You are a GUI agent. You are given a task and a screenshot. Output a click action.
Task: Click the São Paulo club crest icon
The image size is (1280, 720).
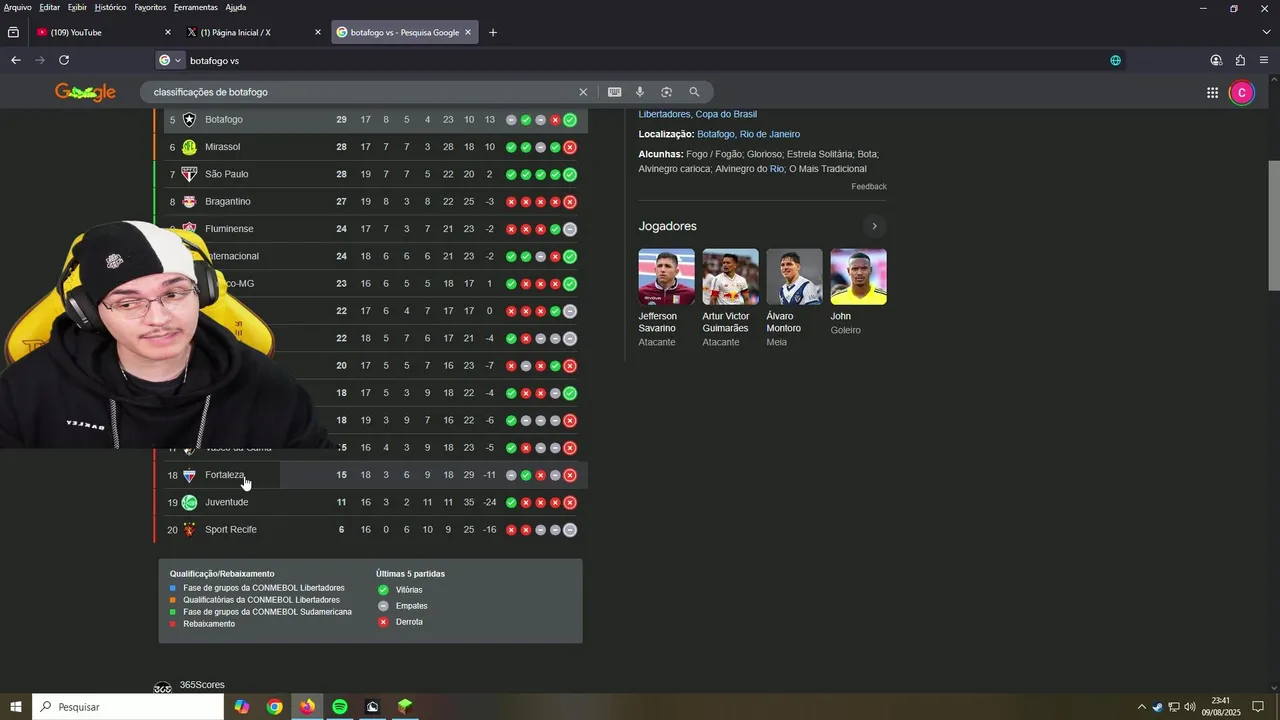click(189, 174)
